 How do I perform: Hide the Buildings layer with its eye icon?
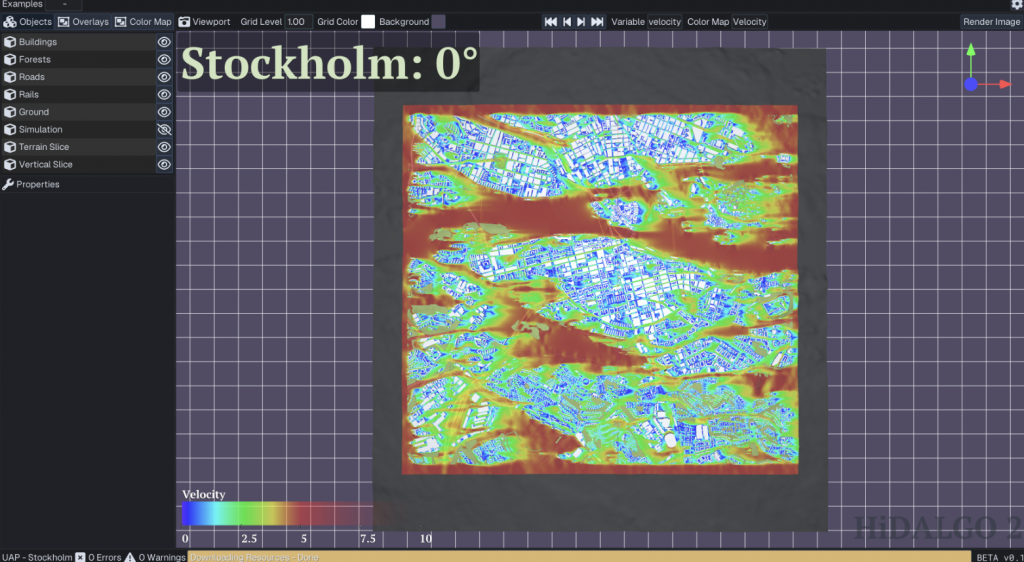point(164,42)
